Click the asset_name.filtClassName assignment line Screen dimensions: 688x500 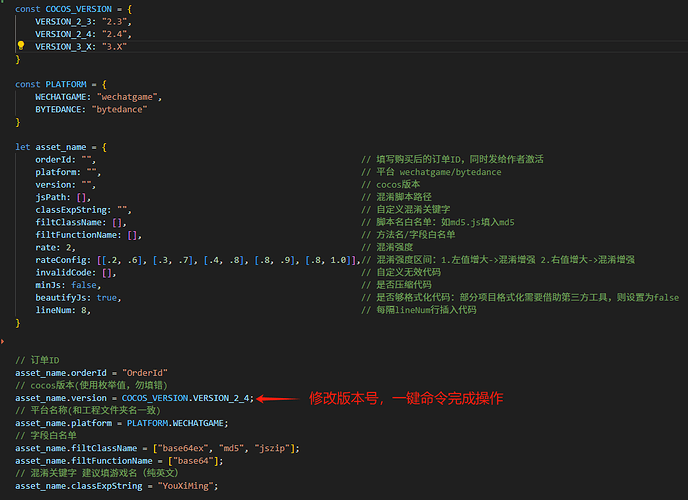(x=158, y=449)
